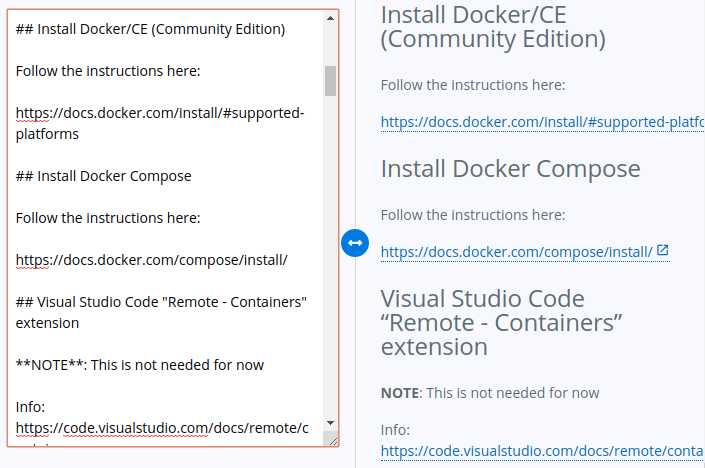Click the bold NOTE text in the preview

(399, 393)
